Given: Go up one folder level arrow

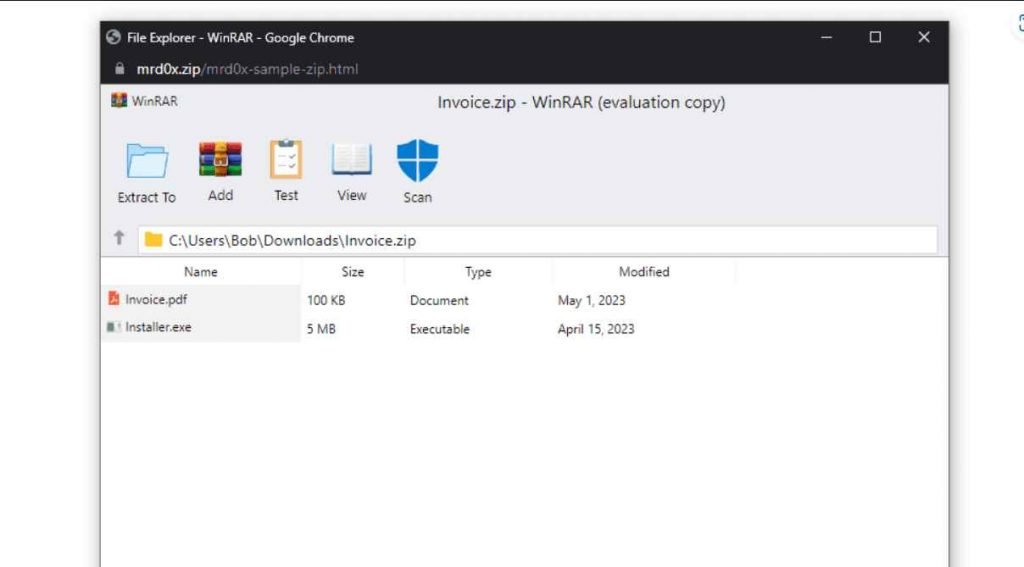Looking at the screenshot, I should click(119, 238).
